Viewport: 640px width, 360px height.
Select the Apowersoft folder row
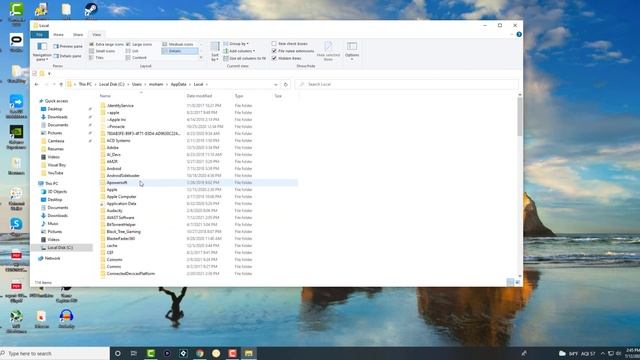pos(199,182)
